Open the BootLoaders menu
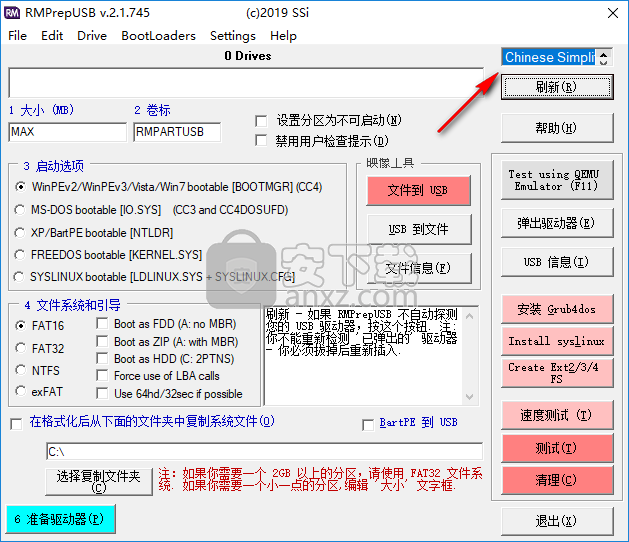This screenshot has height=542, width=629. (158, 36)
